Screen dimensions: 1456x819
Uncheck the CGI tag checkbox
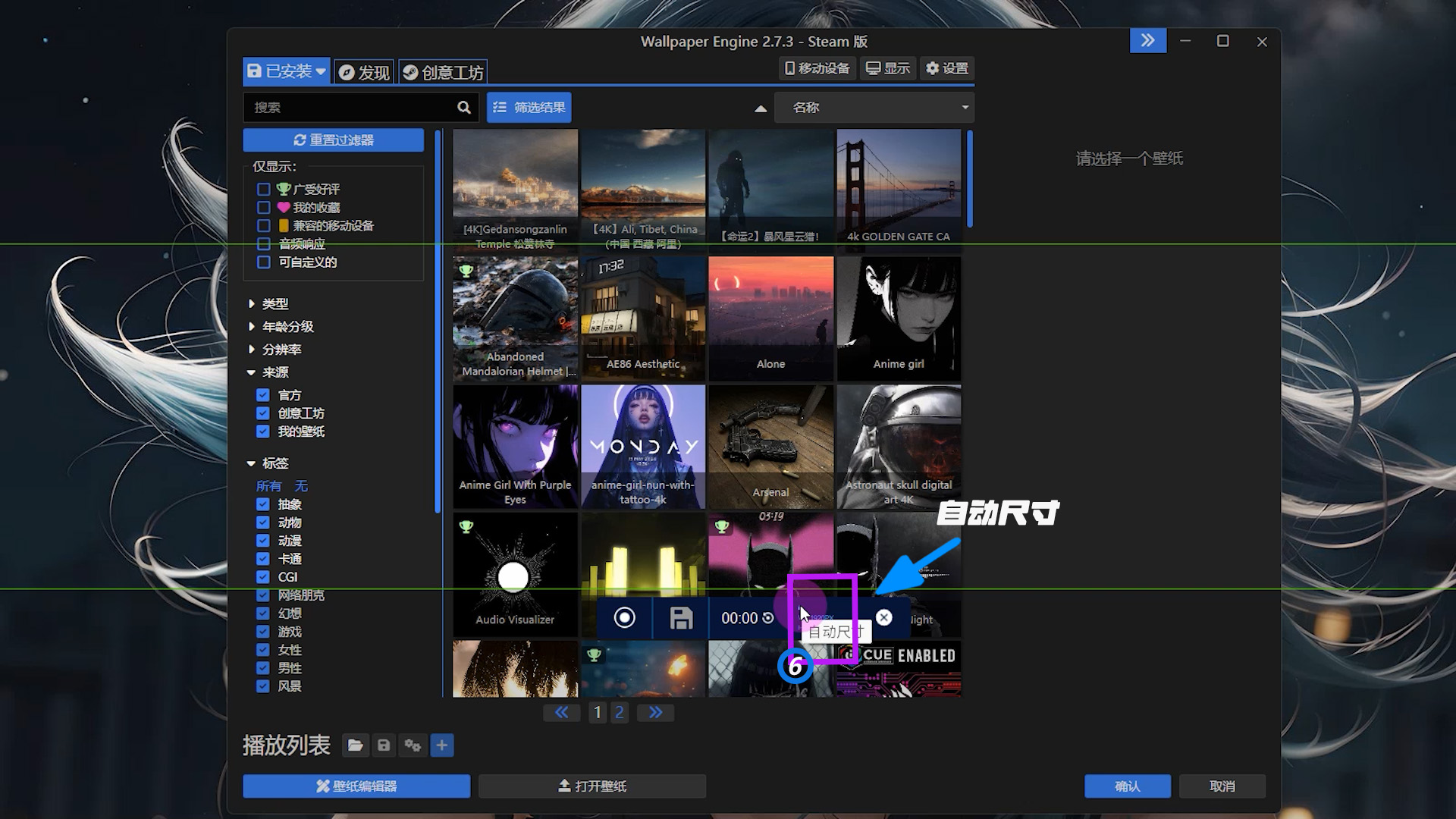(x=263, y=577)
